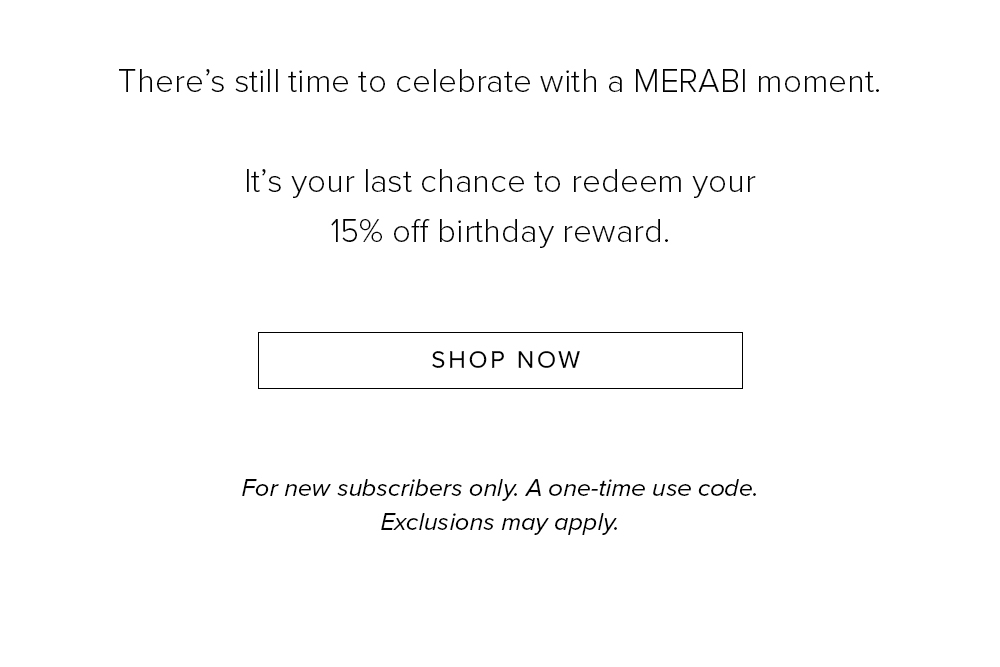
Task: Select the headline about celebrating a moment
Action: click(x=500, y=82)
